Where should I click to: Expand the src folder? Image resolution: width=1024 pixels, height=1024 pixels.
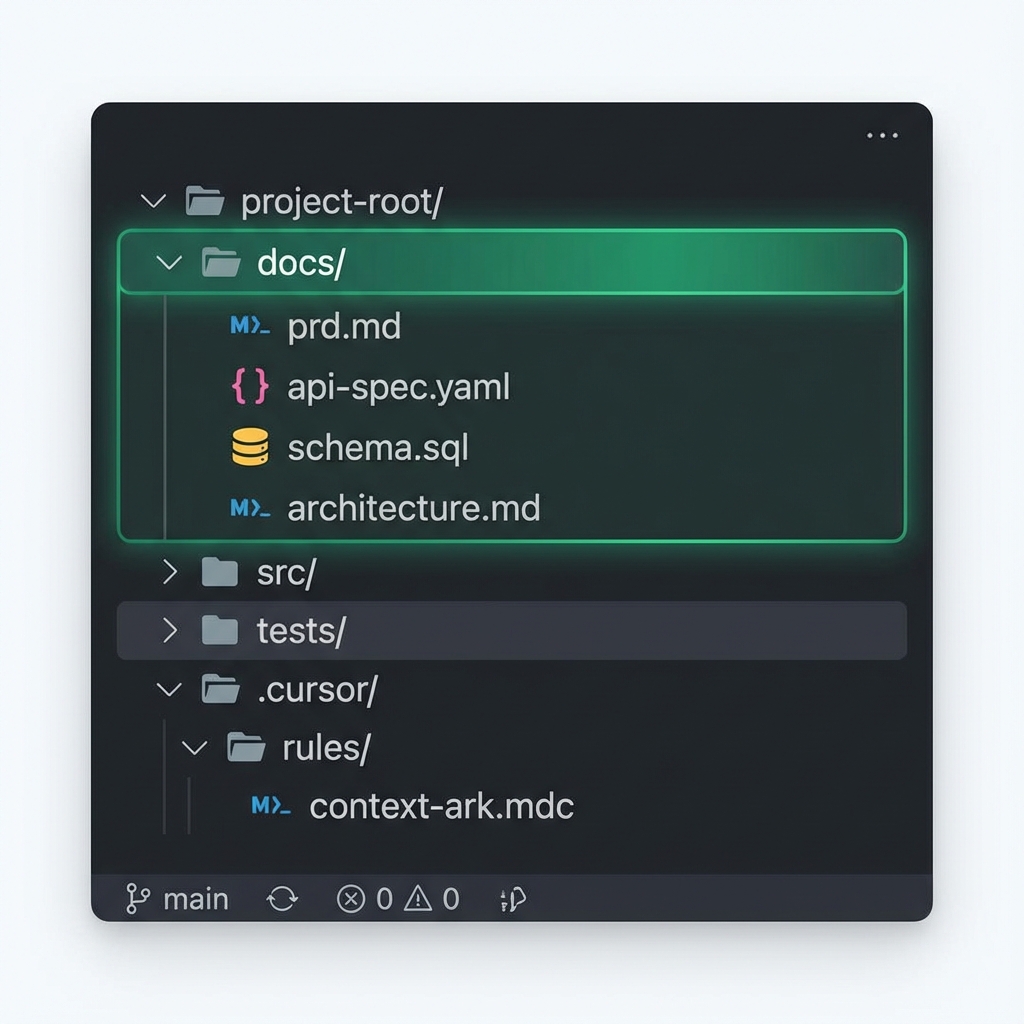tap(168, 571)
